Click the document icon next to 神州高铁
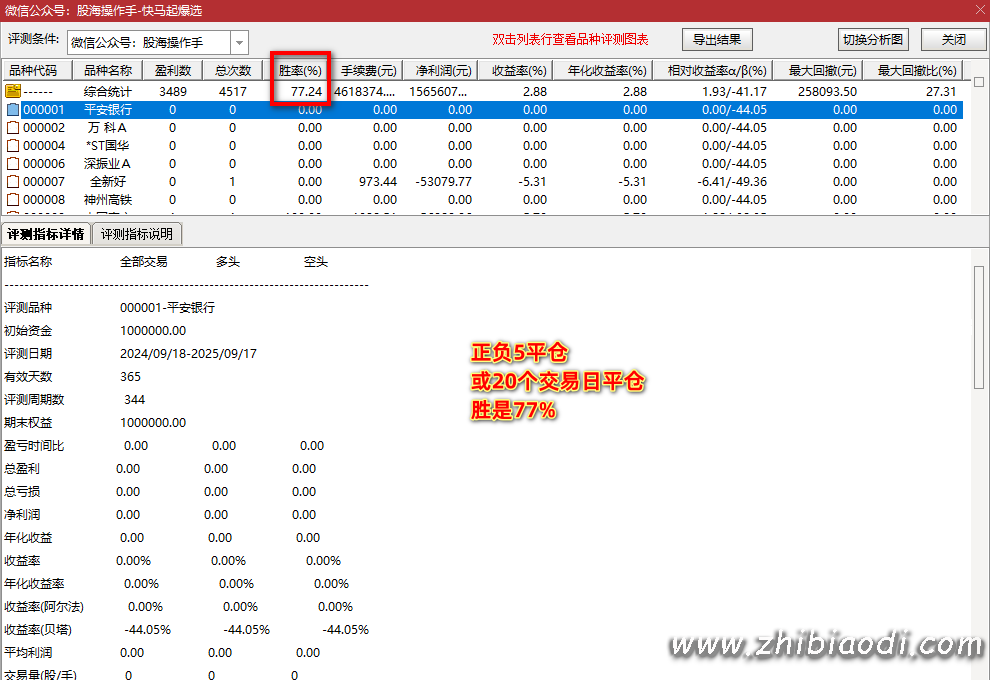 [13, 199]
